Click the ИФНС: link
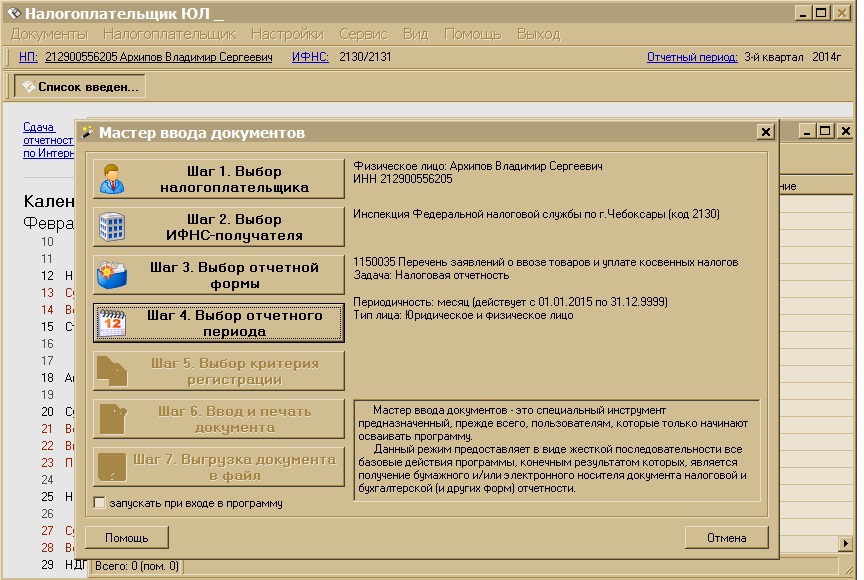 [310, 57]
